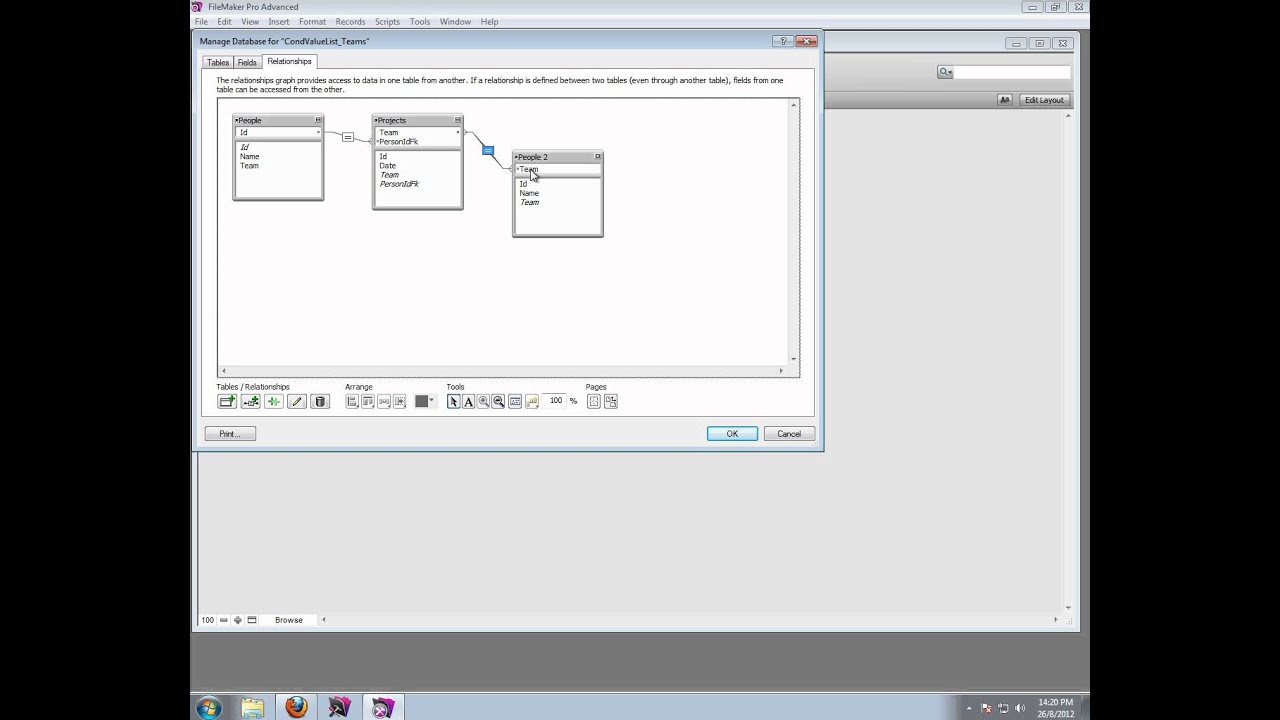Open the File menu

(x=201, y=22)
